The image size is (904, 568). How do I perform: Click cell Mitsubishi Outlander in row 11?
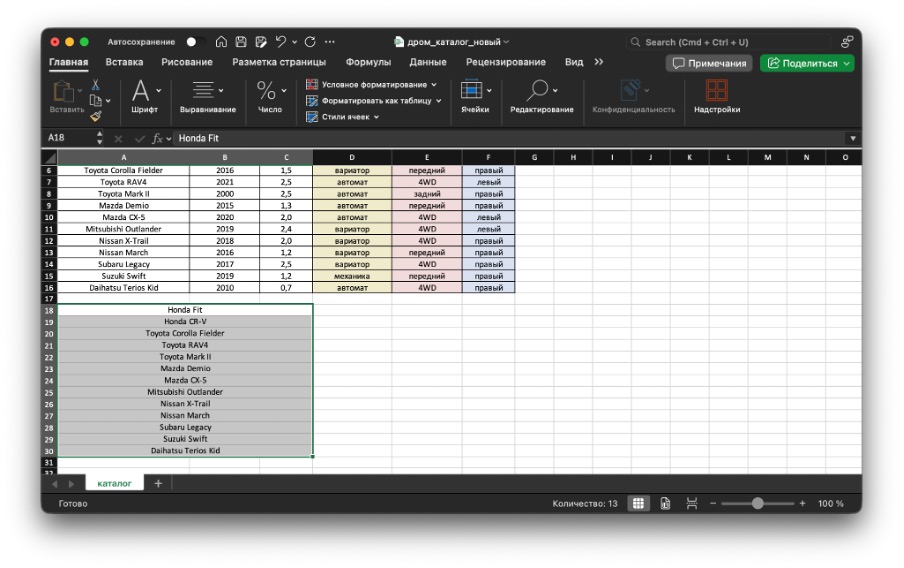[123, 229]
